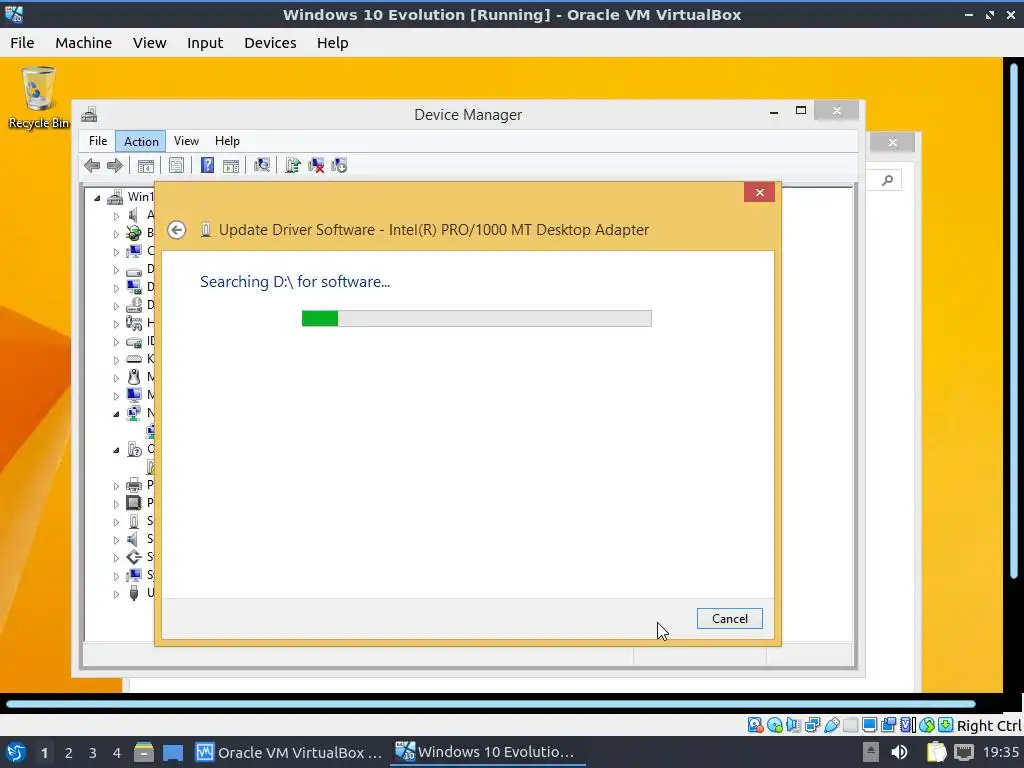
Task: Switch to Oracle VM VirtualBox taskbar window
Action: click(289, 752)
